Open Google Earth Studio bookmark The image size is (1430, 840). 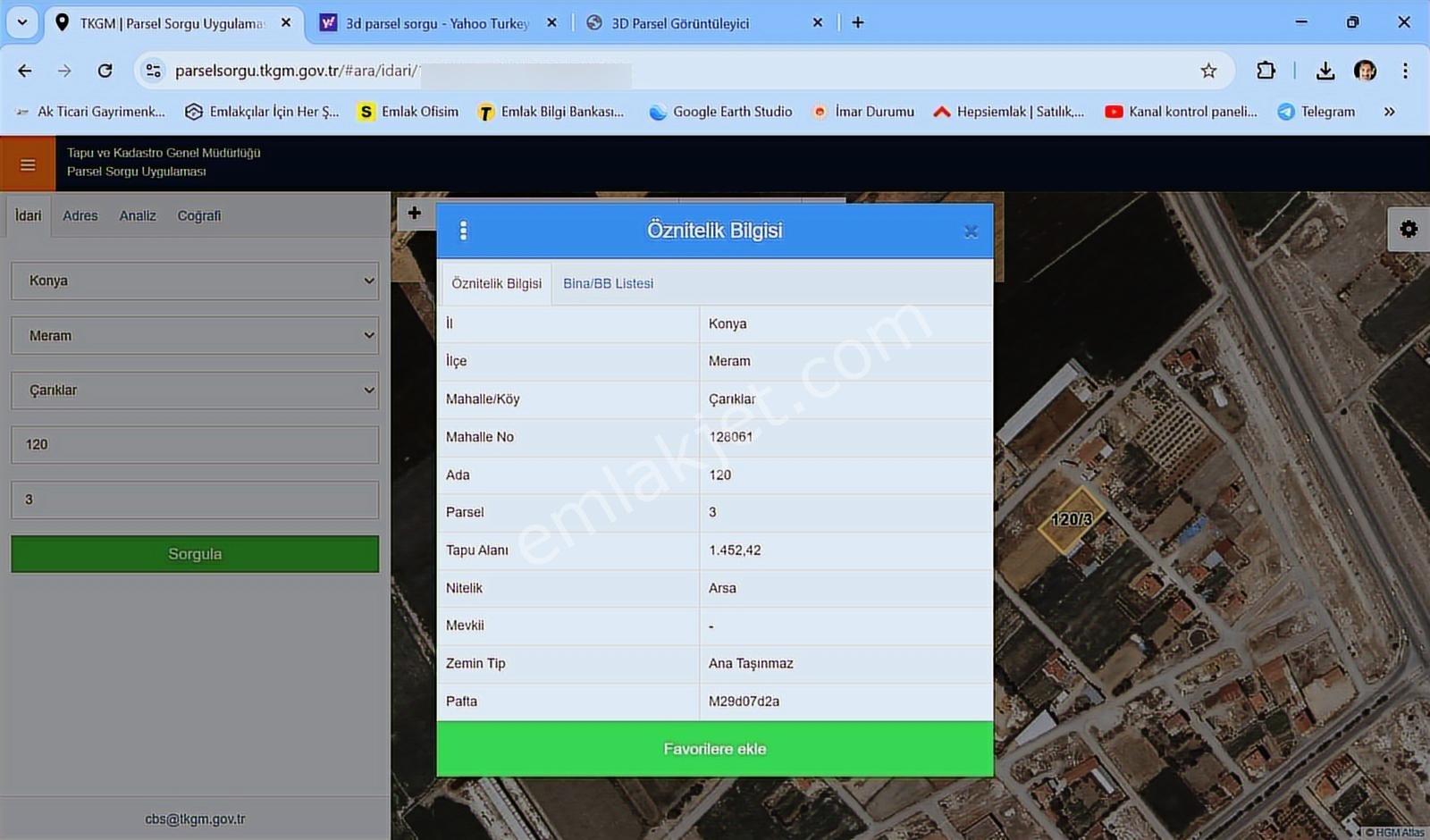pos(720,112)
